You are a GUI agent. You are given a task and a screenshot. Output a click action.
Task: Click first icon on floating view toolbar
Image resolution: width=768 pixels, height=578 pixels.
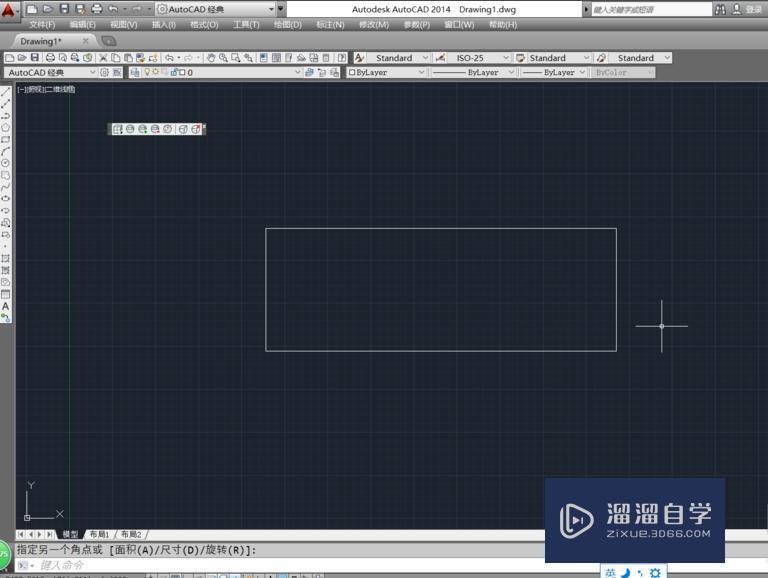(117, 129)
